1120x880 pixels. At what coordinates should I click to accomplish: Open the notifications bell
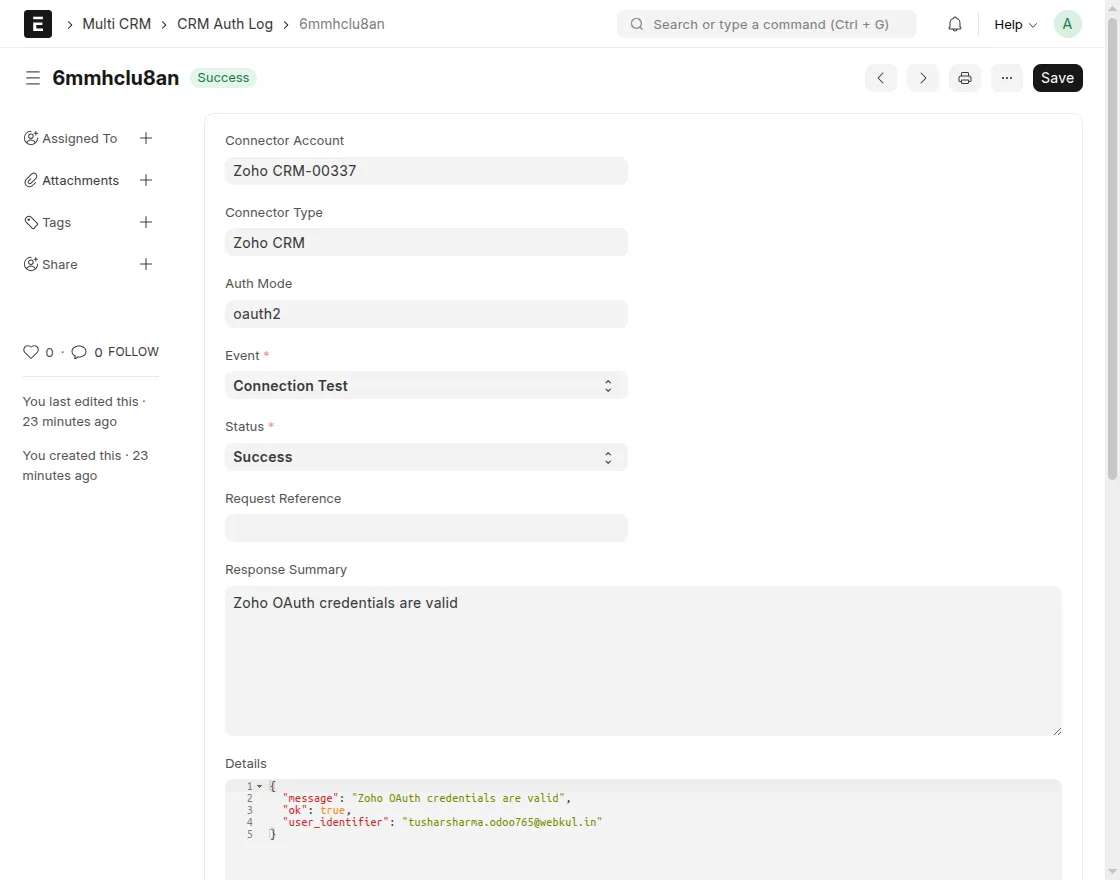coord(954,23)
